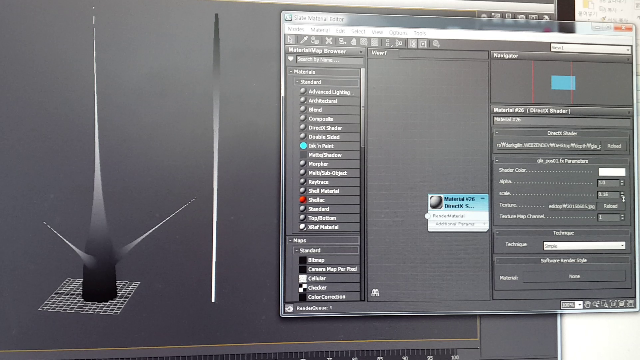This screenshot has width=640, height=360.
Task: Toggle Show Background in Preview
Action: click(x=374, y=42)
